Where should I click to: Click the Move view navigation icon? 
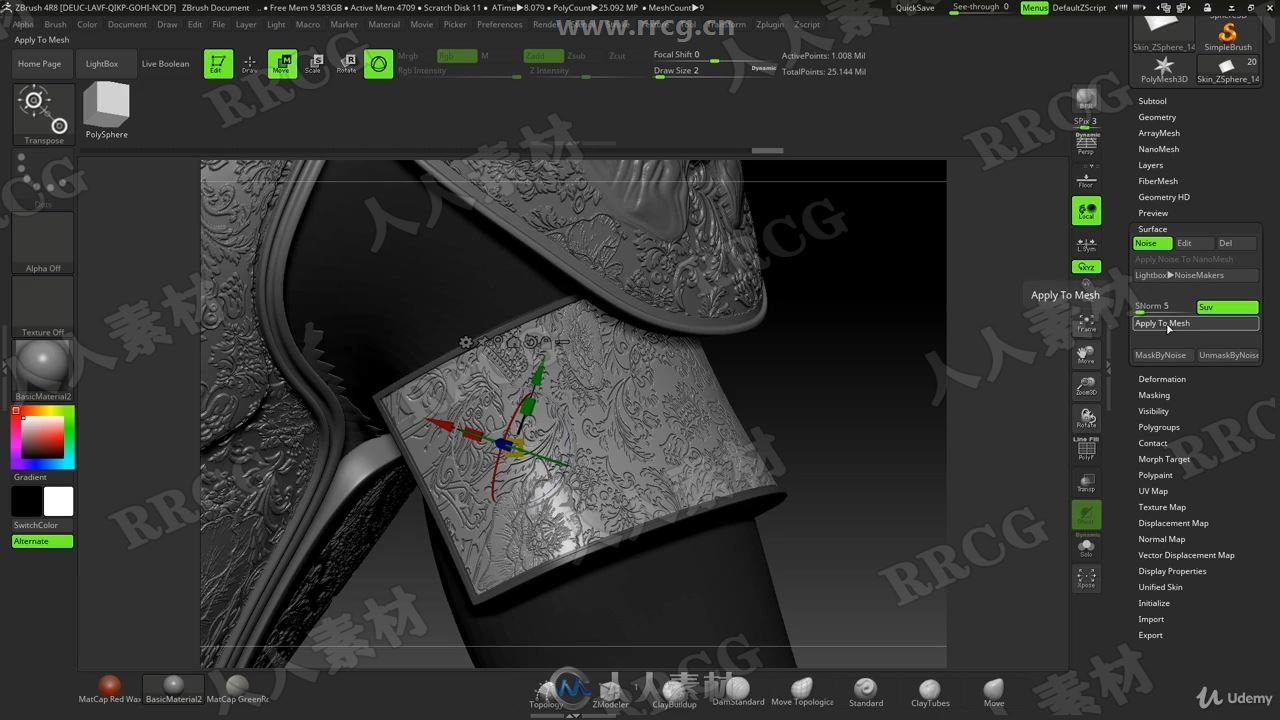[x=1086, y=354]
